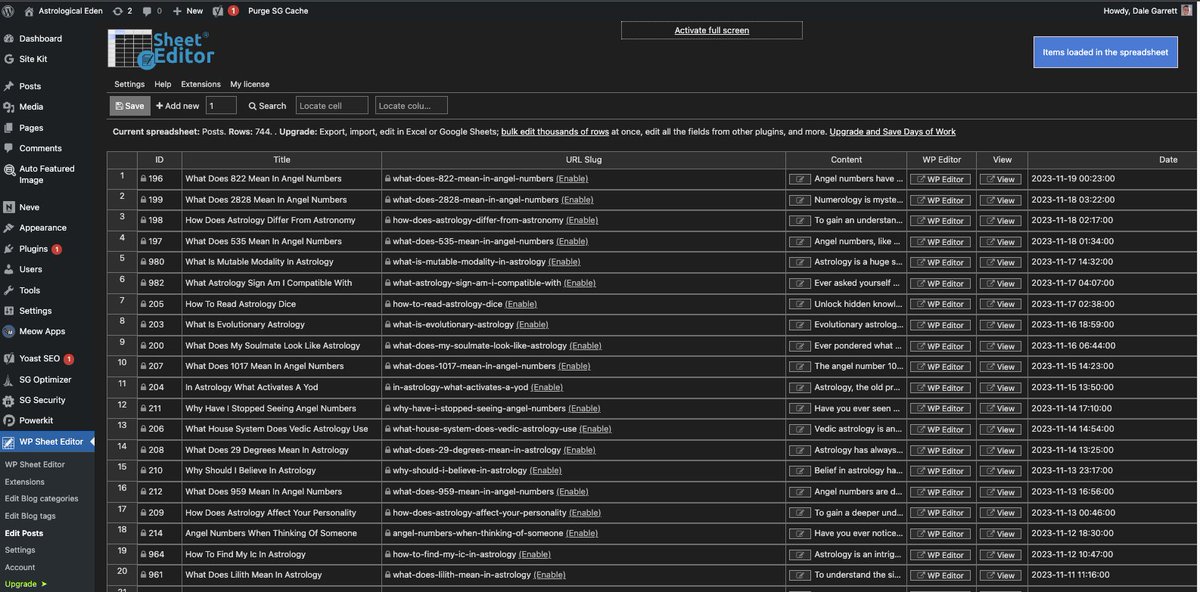The width and height of the screenshot is (1200, 592).
Task: Click the Search button in the toolbar
Action: point(267,105)
